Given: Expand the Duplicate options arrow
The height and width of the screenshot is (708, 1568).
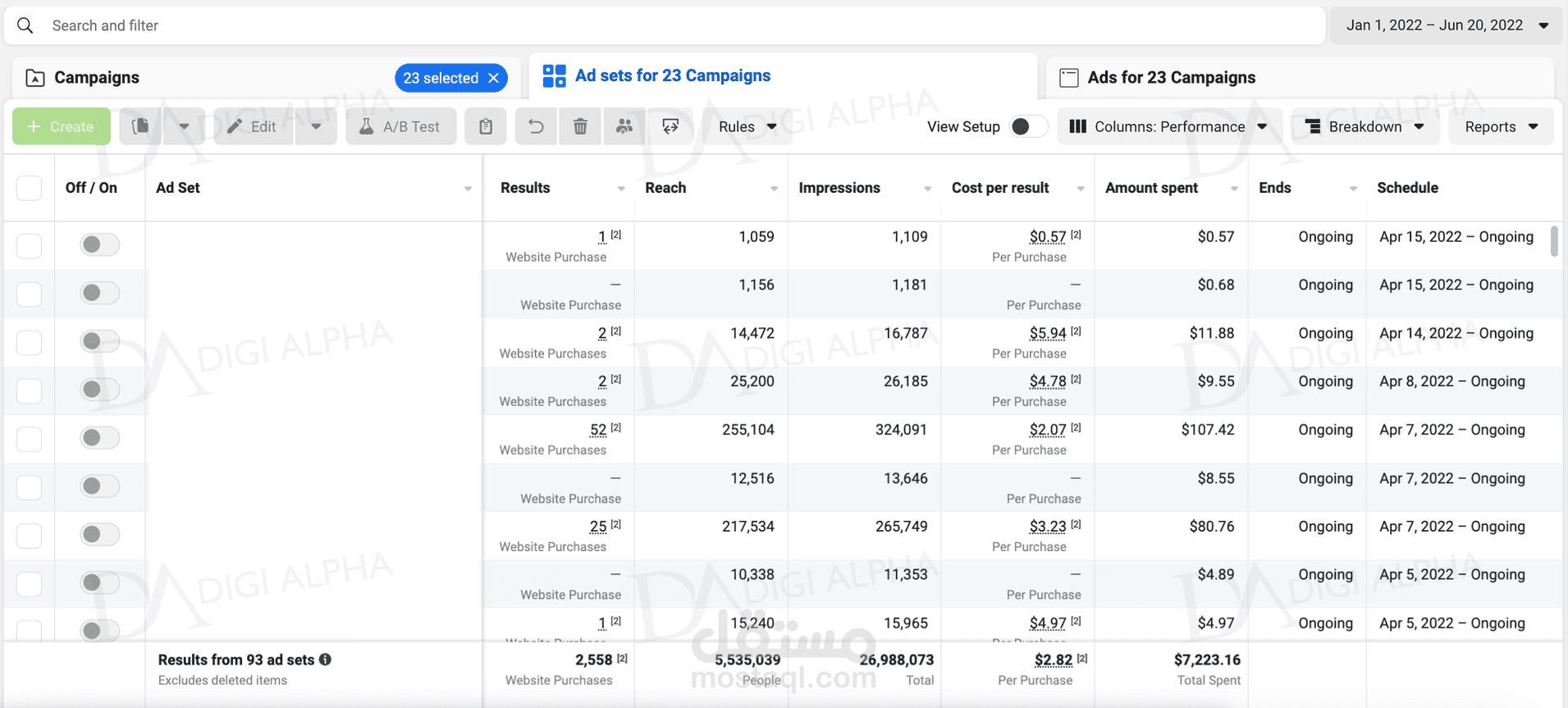Looking at the screenshot, I should pos(184,126).
